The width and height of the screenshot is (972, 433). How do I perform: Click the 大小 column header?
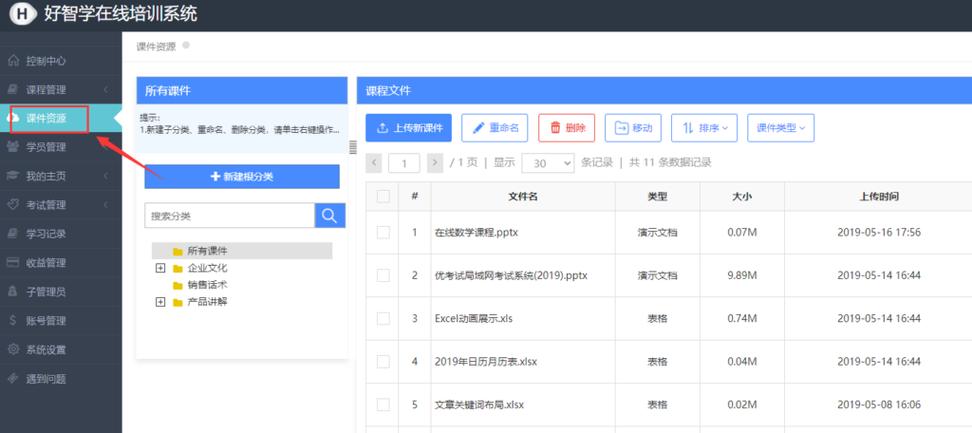pos(741,197)
